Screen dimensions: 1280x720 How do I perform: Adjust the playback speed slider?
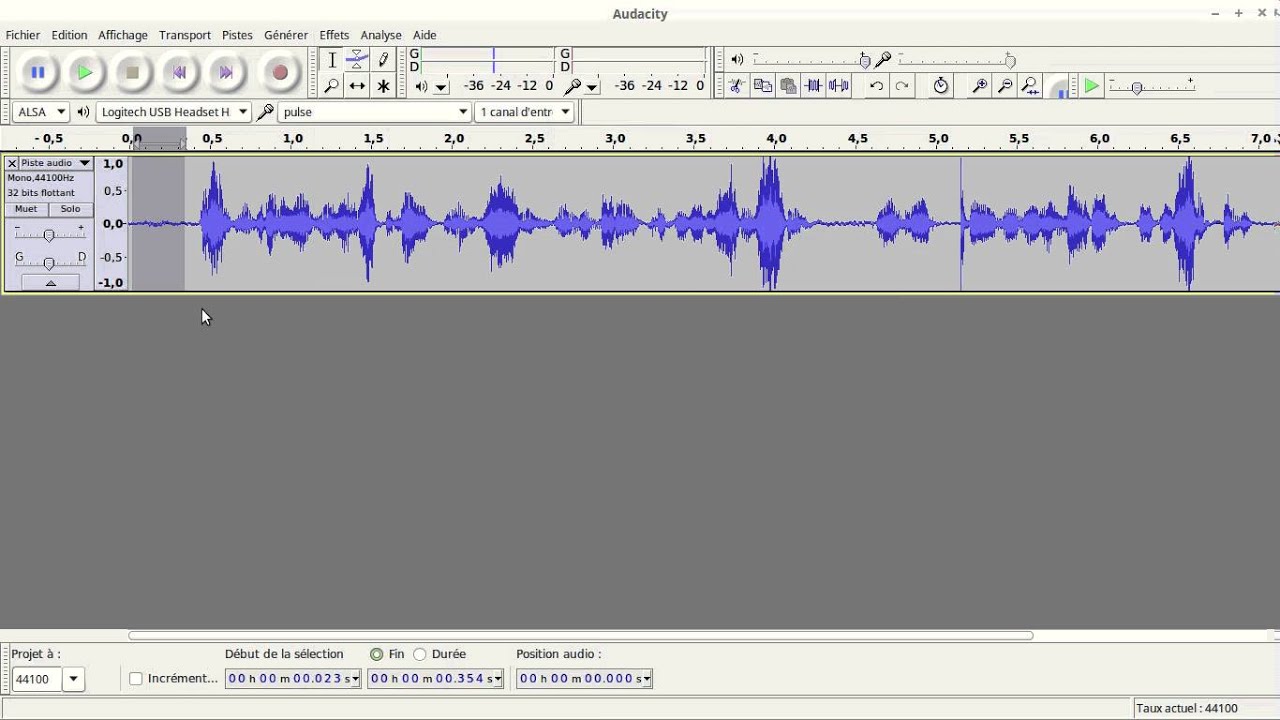(1150, 87)
